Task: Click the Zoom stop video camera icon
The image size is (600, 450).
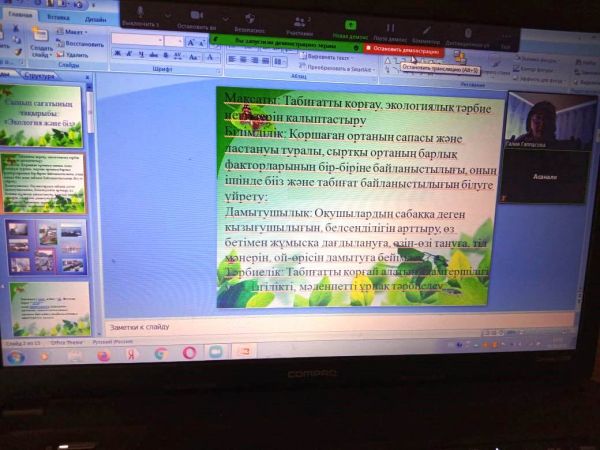Action: point(196,14)
